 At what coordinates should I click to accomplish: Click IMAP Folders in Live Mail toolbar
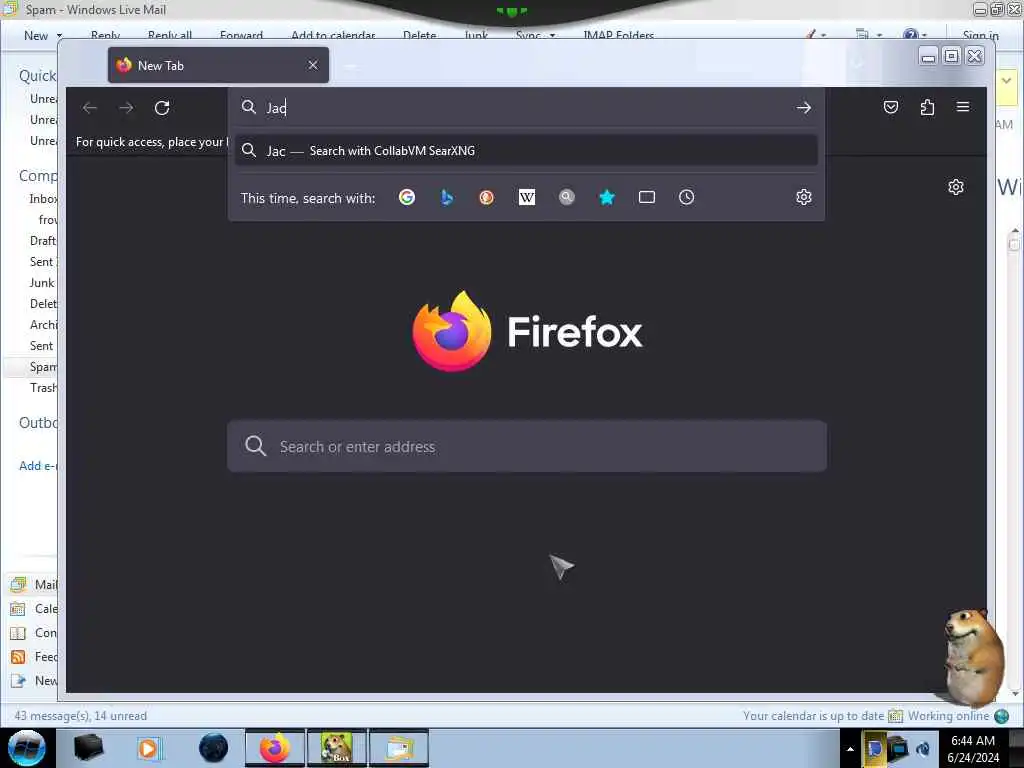coord(618,36)
